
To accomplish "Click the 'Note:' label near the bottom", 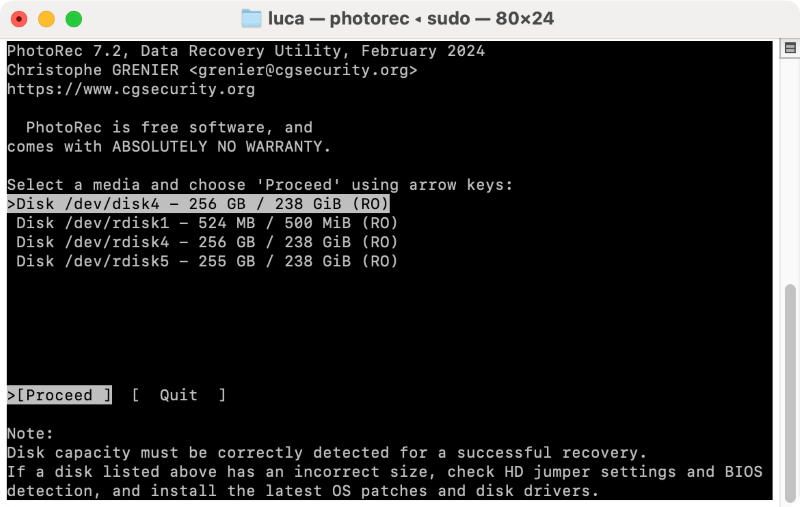I will coord(30,434).
